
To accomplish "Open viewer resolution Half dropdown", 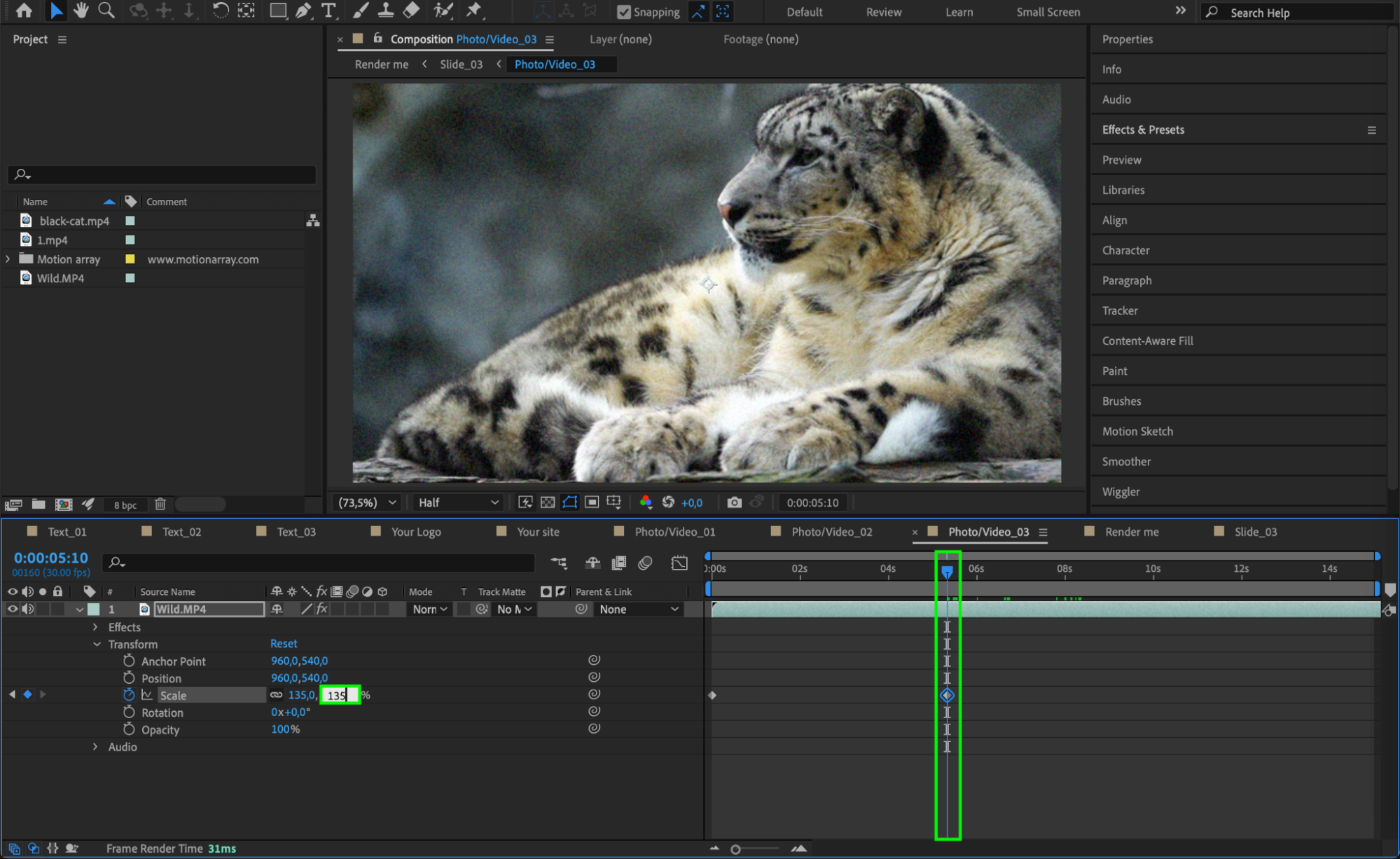I will (458, 502).
